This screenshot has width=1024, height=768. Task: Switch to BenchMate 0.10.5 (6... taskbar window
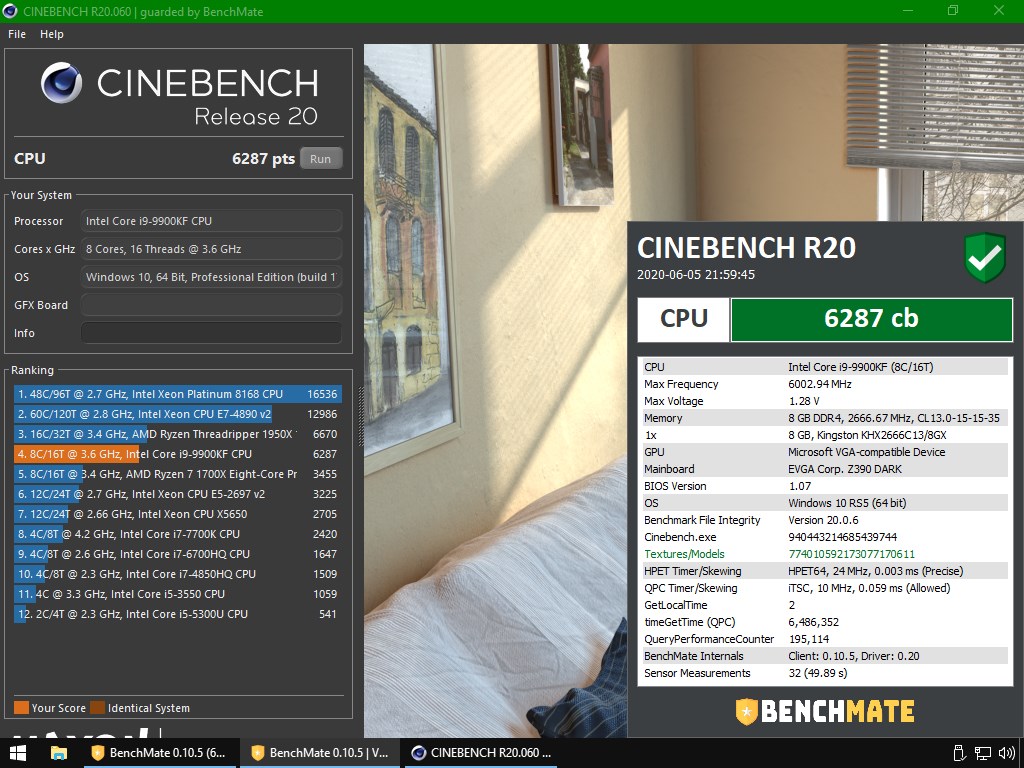pos(159,753)
